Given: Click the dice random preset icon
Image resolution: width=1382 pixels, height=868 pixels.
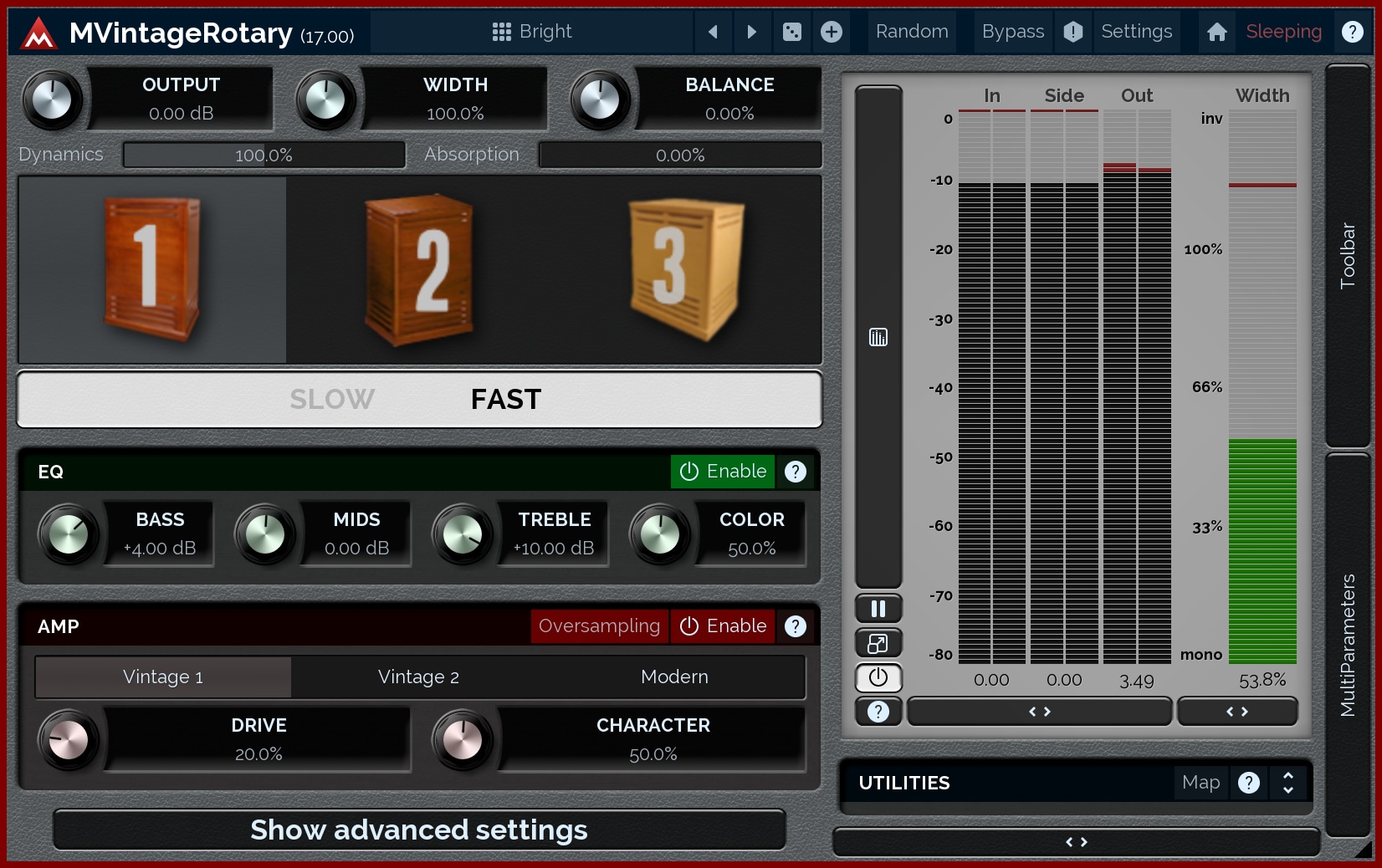Looking at the screenshot, I should pyautogui.click(x=791, y=32).
